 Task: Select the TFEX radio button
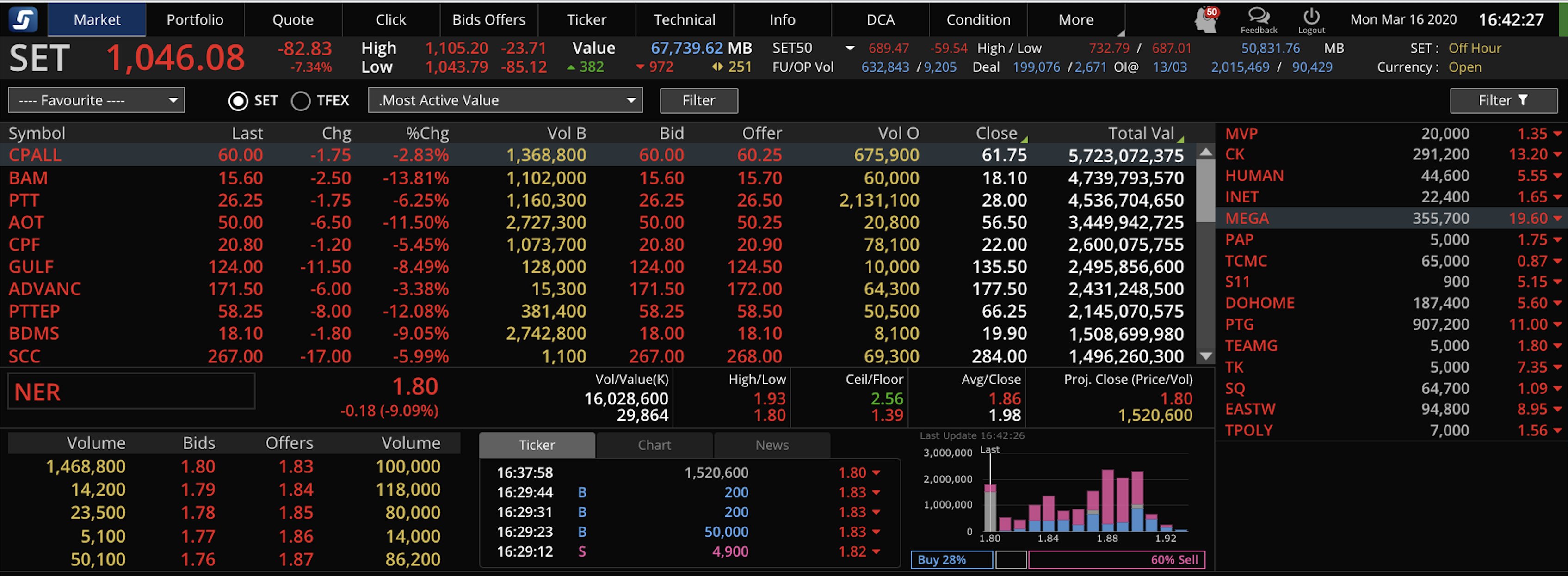tap(301, 101)
